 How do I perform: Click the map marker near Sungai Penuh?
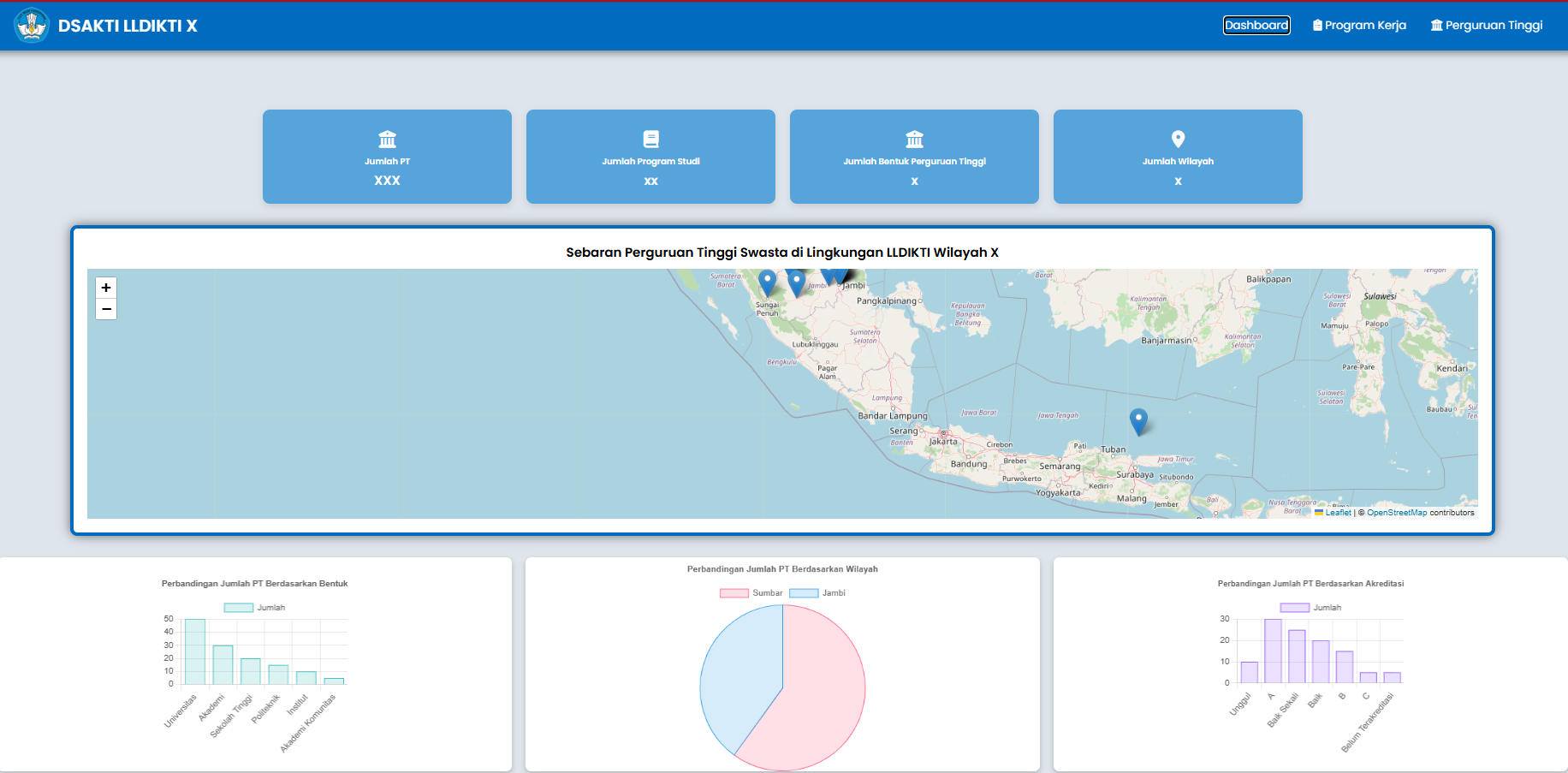(x=767, y=282)
